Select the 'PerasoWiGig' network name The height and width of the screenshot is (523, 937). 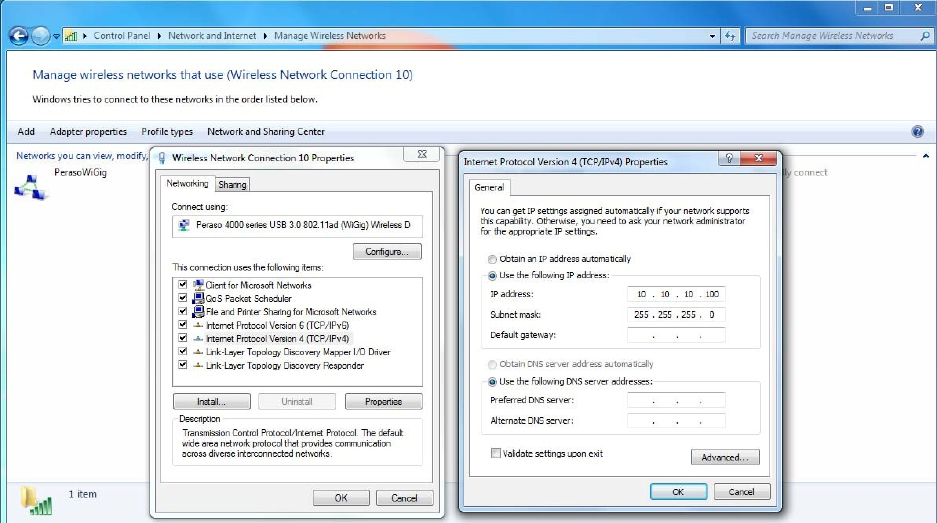coord(81,173)
